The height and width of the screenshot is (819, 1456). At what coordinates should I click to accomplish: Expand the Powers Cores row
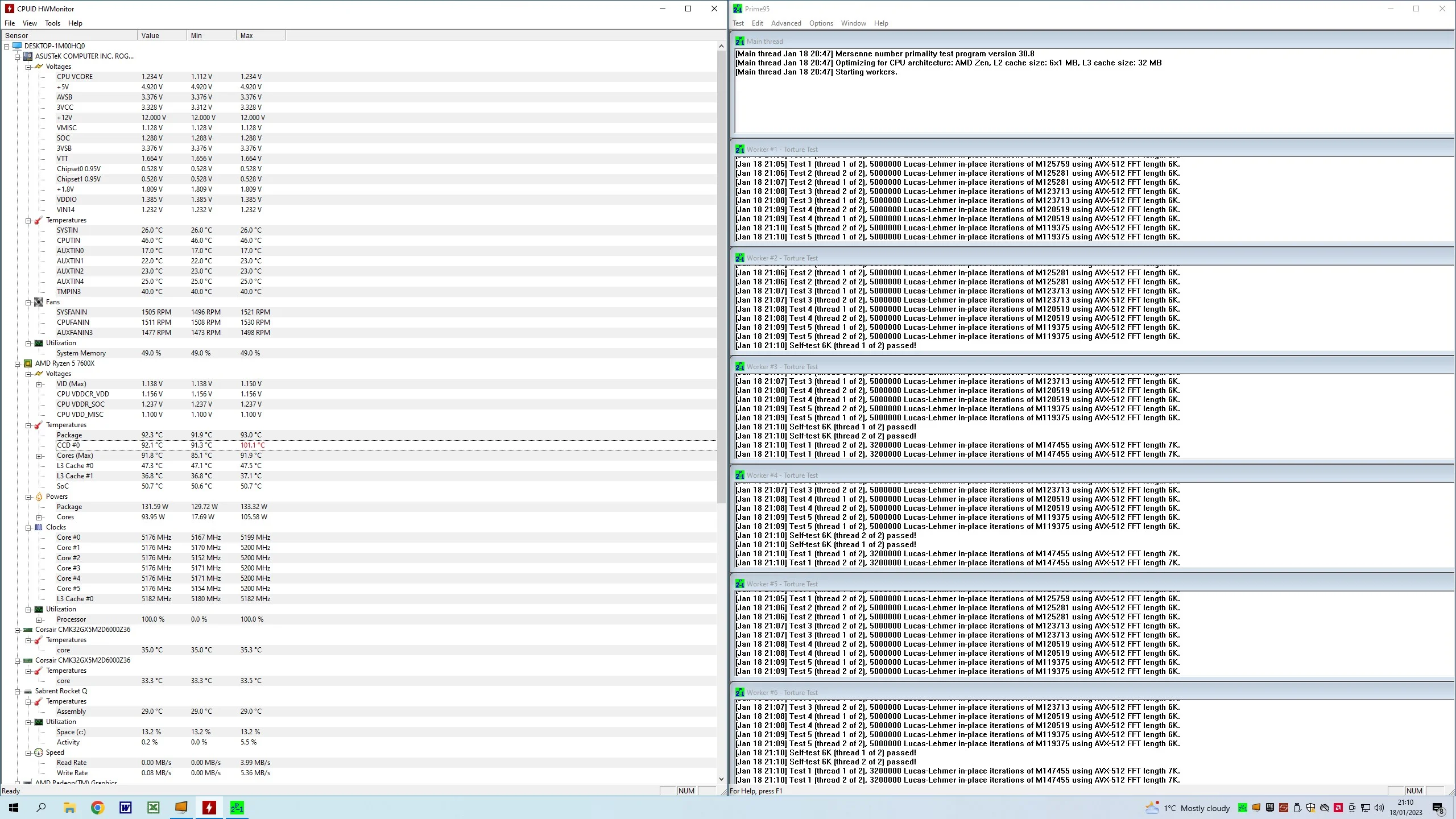39,517
